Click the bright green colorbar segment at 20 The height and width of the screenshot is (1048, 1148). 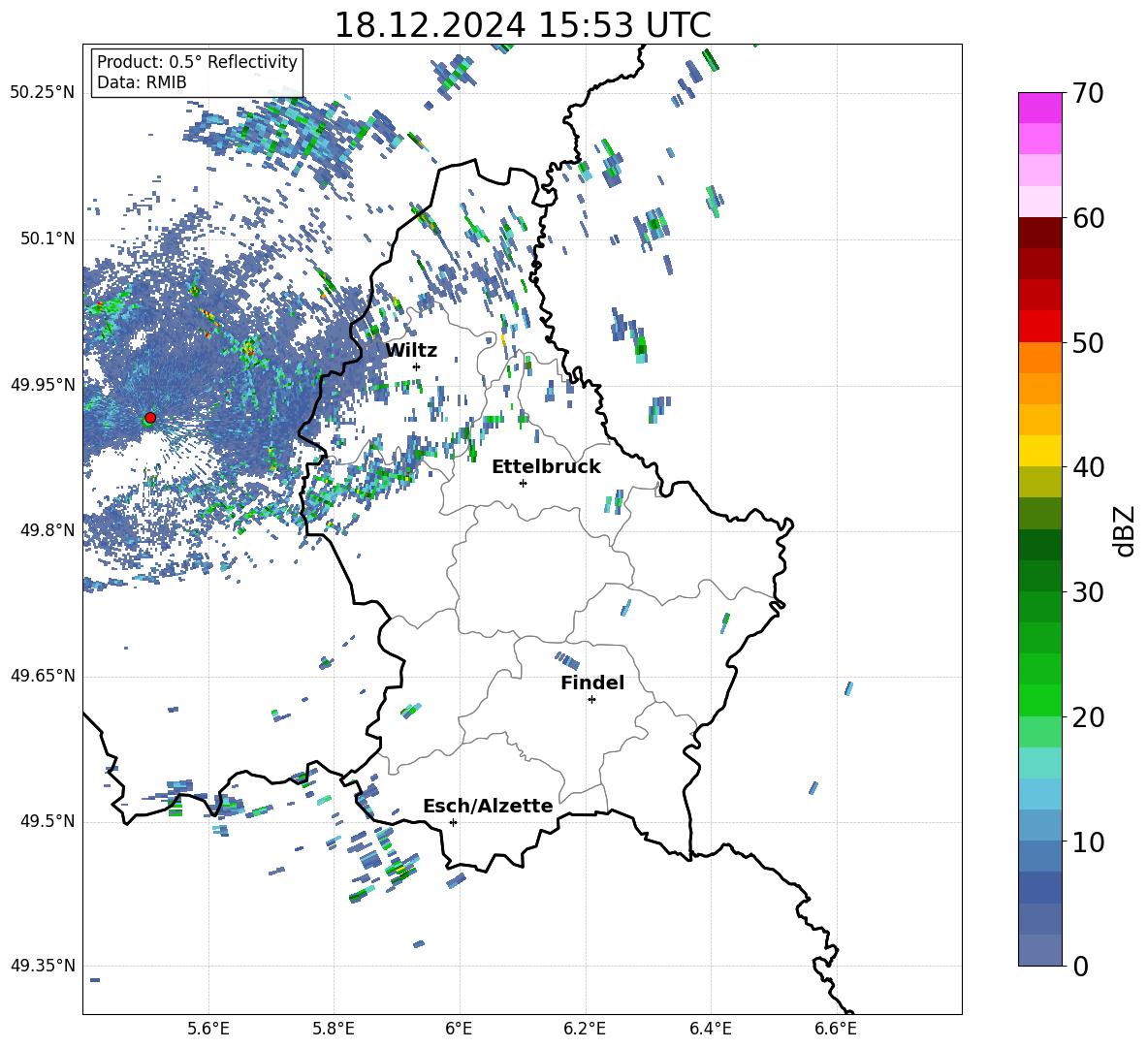point(1039,700)
